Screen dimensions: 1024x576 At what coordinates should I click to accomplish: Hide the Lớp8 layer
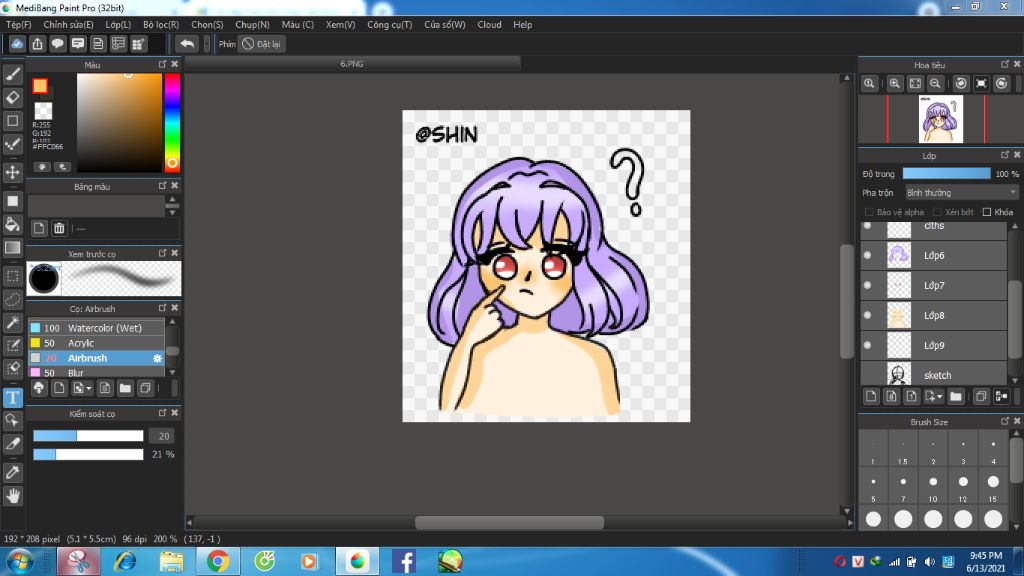coord(867,315)
